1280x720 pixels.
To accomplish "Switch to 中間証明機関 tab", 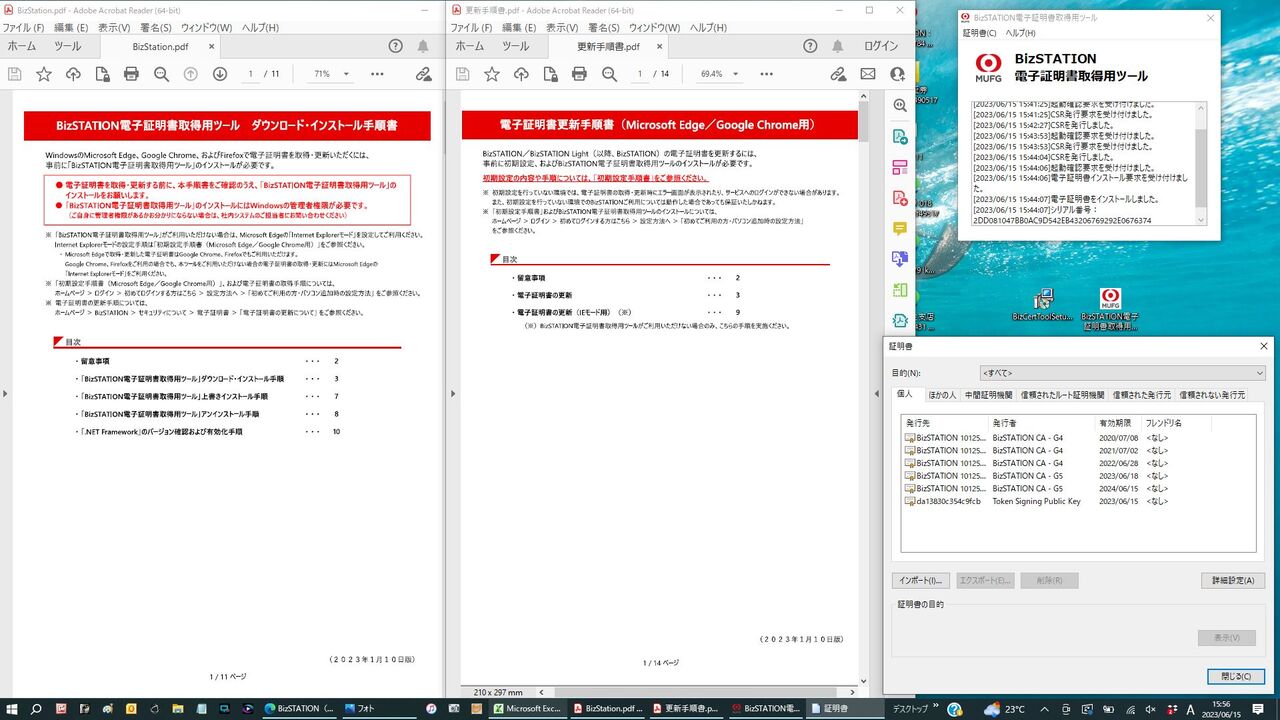I will 988,395.
